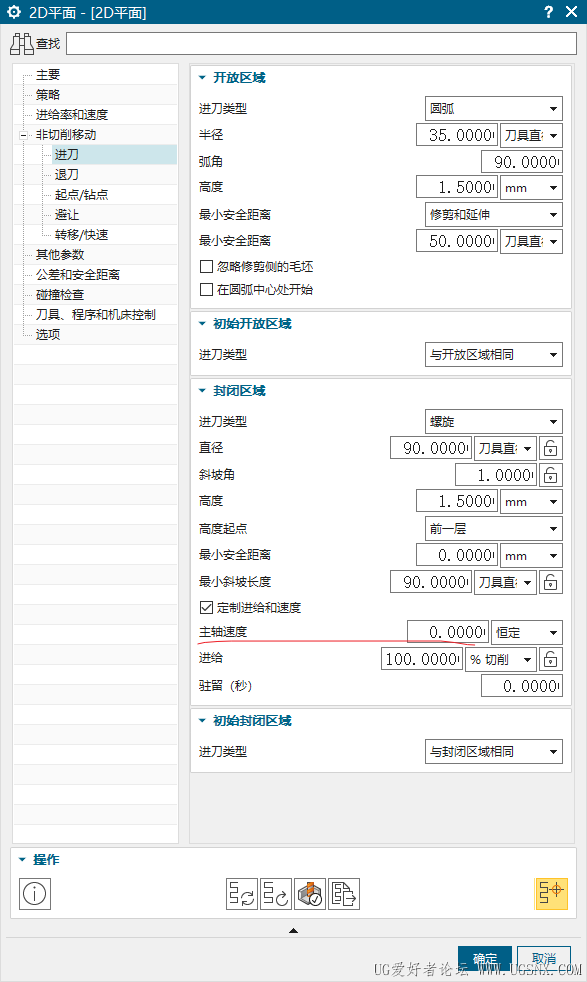Open 封闭区域 进刀类型 dropdown showing 螺旋
Viewport: 587px width, 982px height.
[494, 422]
